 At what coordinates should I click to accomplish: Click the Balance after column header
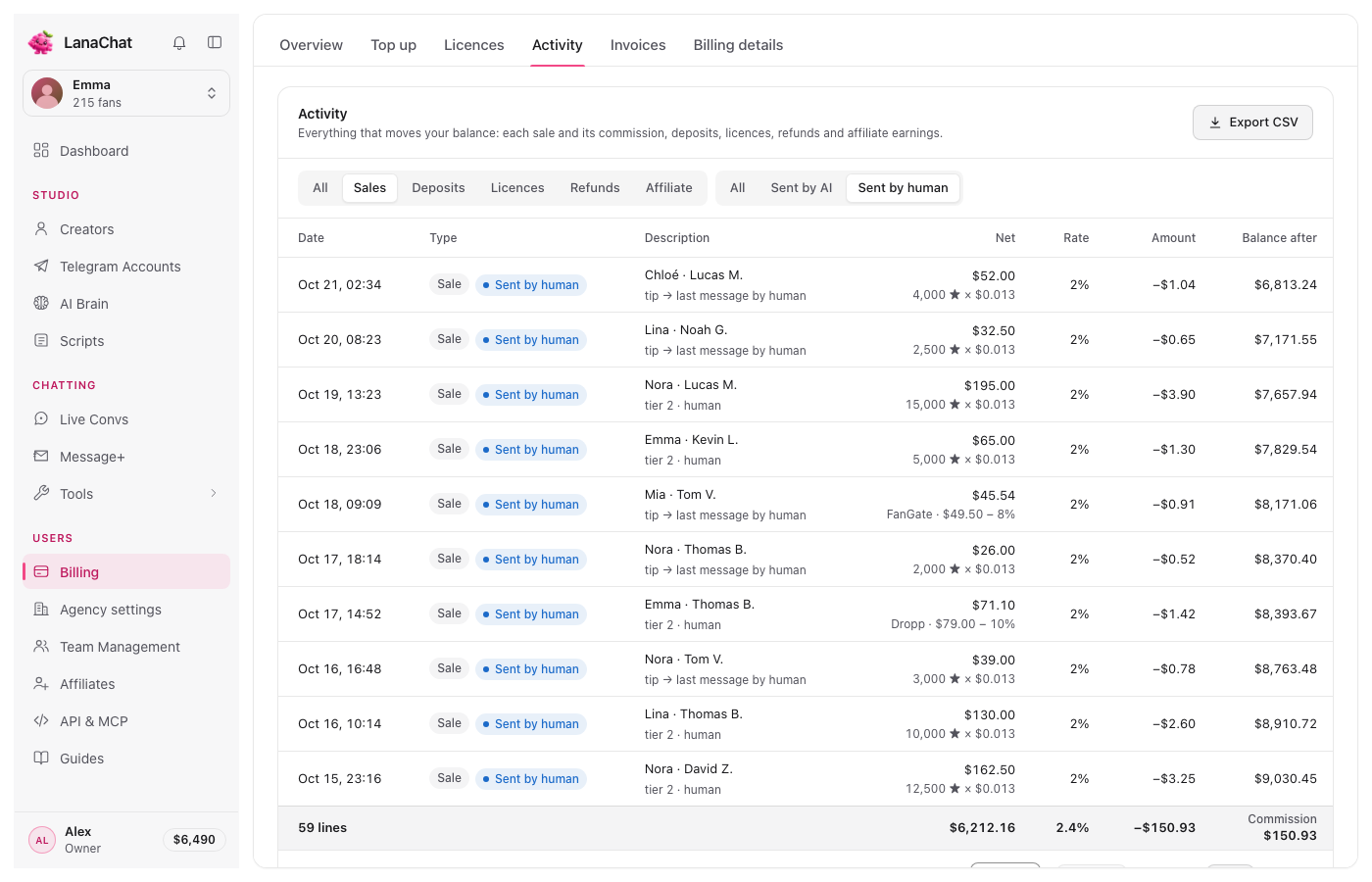click(1279, 238)
